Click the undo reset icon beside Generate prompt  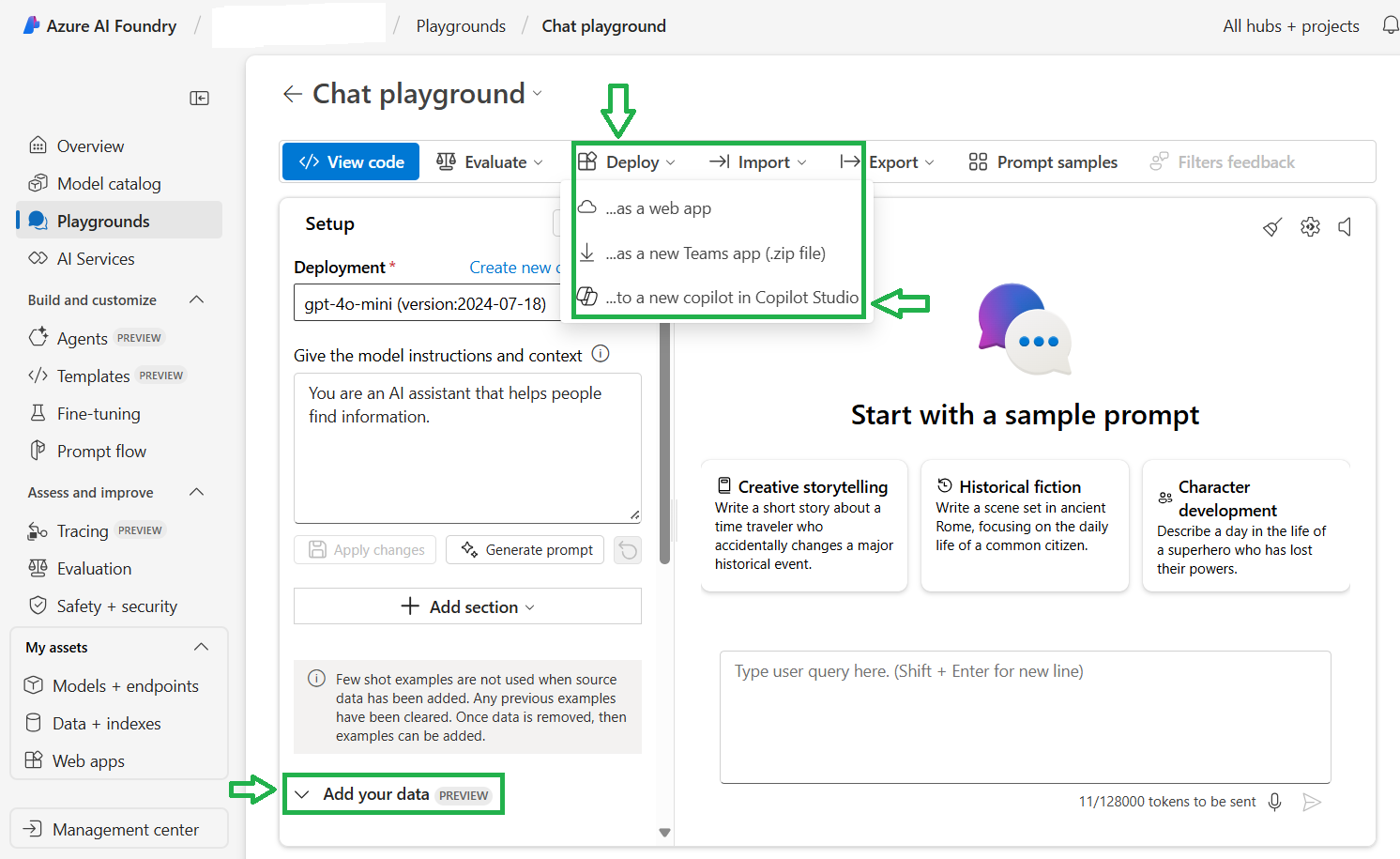628,550
